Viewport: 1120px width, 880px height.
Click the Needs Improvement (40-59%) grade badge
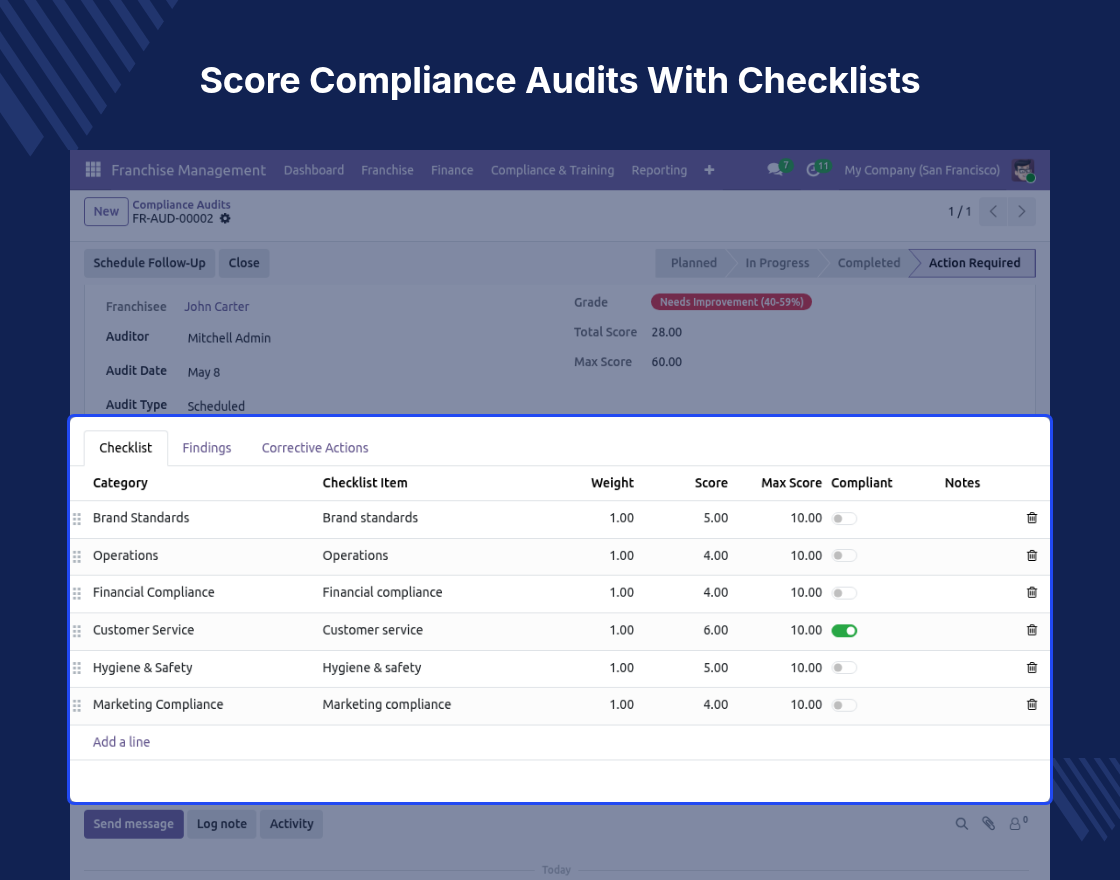(731, 302)
